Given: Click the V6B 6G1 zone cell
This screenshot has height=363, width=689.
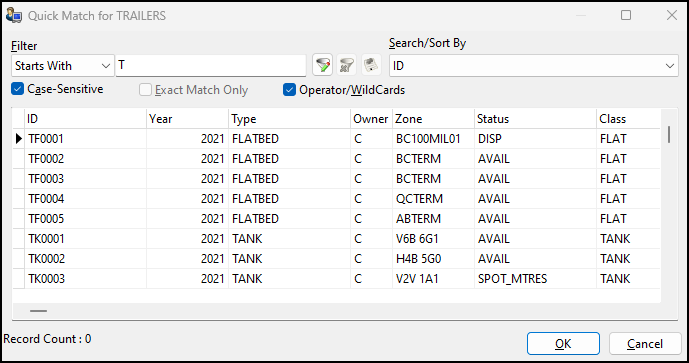Looking at the screenshot, I should (x=433, y=239).
